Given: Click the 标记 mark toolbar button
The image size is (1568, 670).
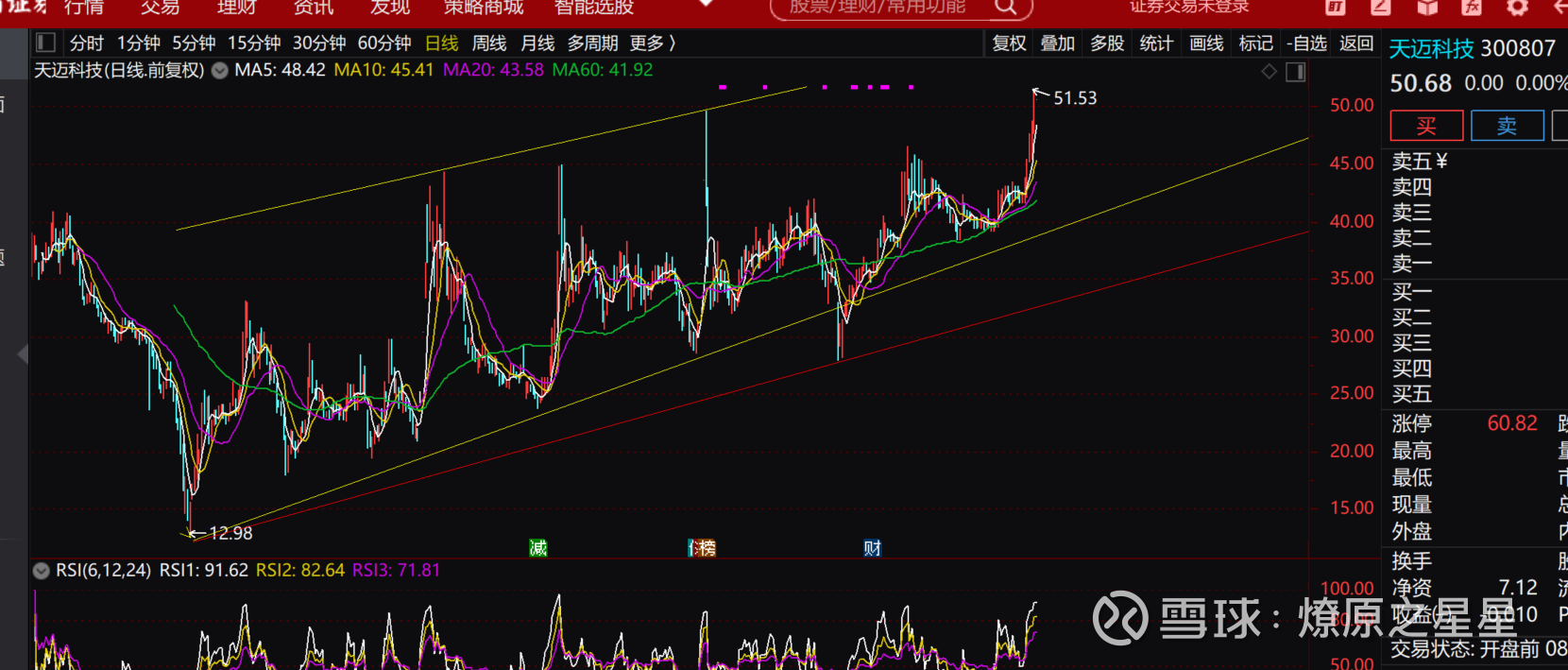Looking at the screenshot, I should (x=1255, y=43).
